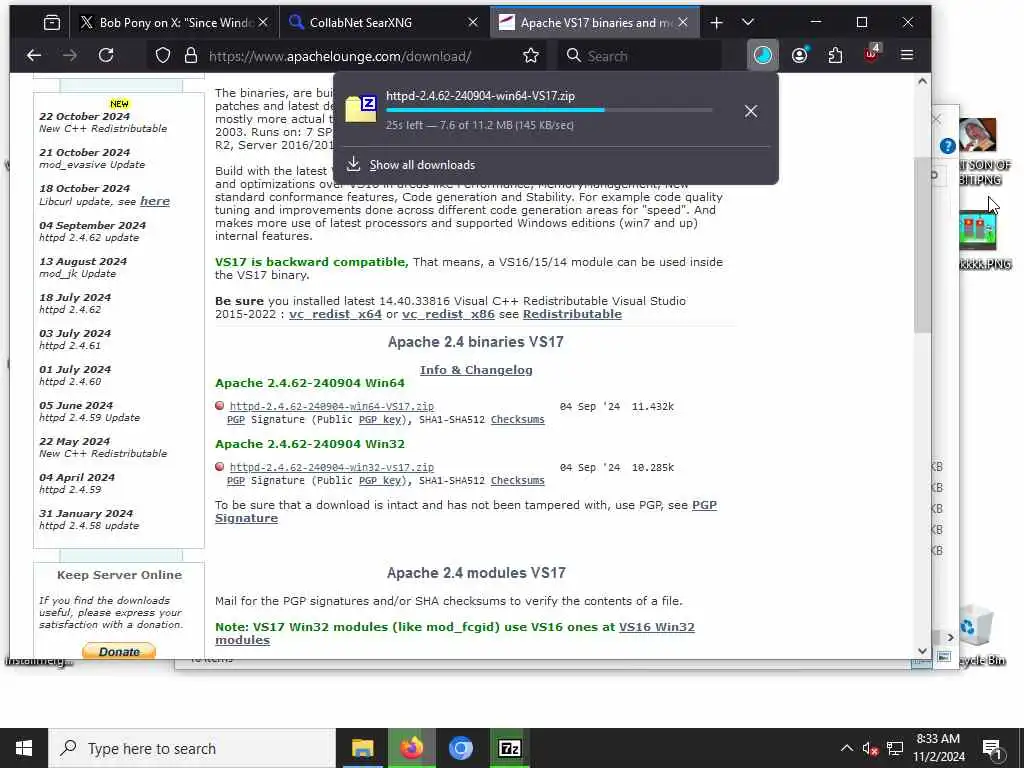Click the network tray icon
The height and width of the screenshot is (768, 1024).
pos(895,748)
